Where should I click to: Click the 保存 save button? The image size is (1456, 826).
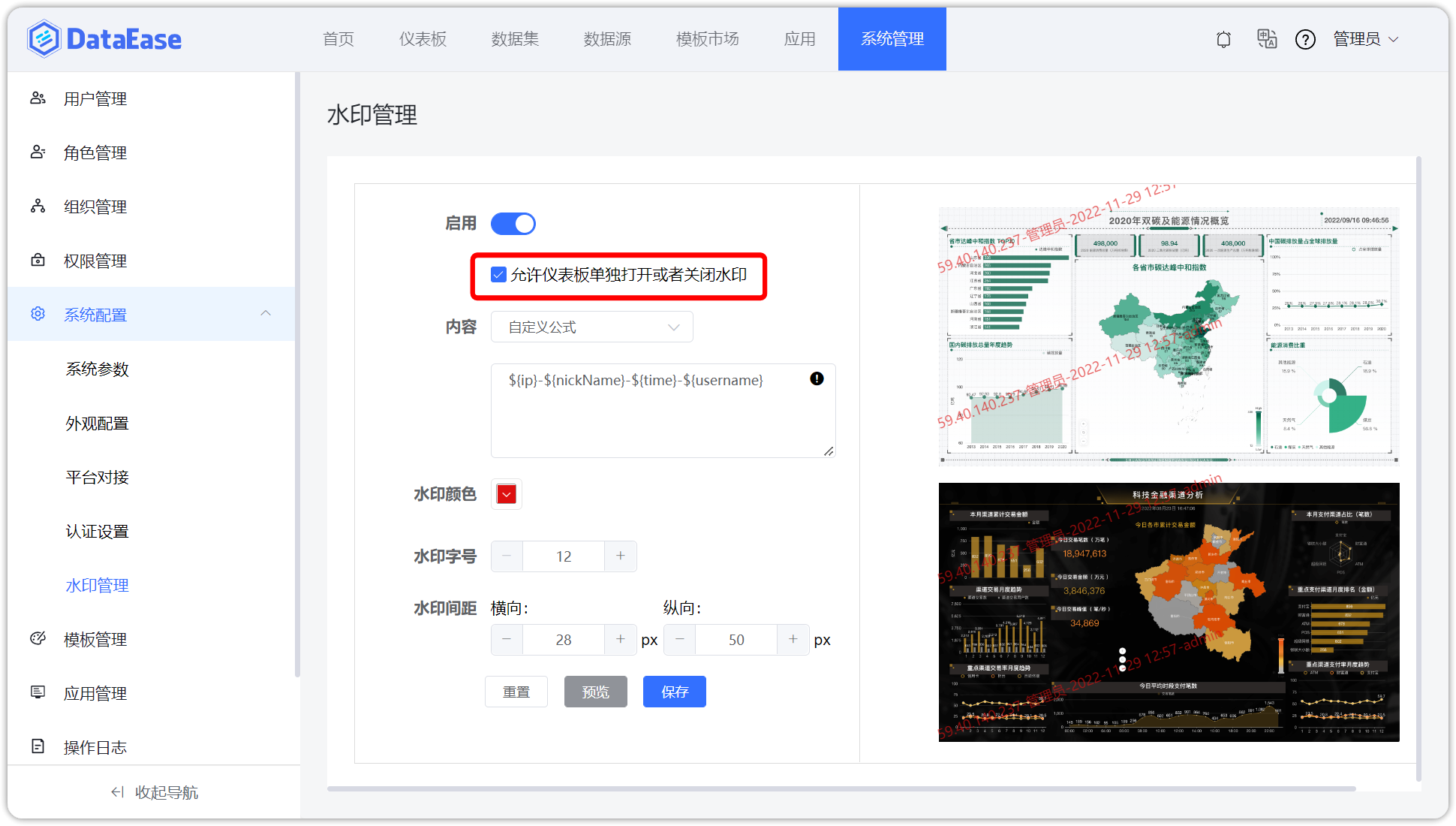tap(674, 691)
